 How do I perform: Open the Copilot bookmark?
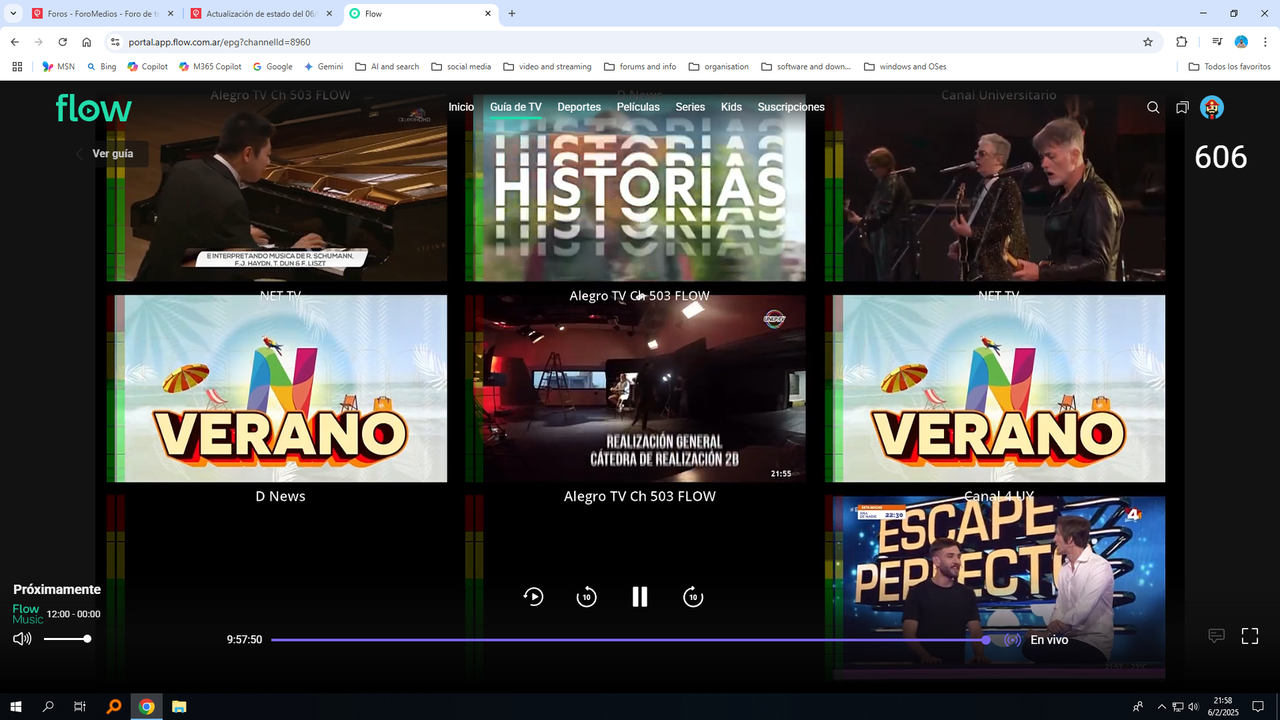[x=147, y=67]
